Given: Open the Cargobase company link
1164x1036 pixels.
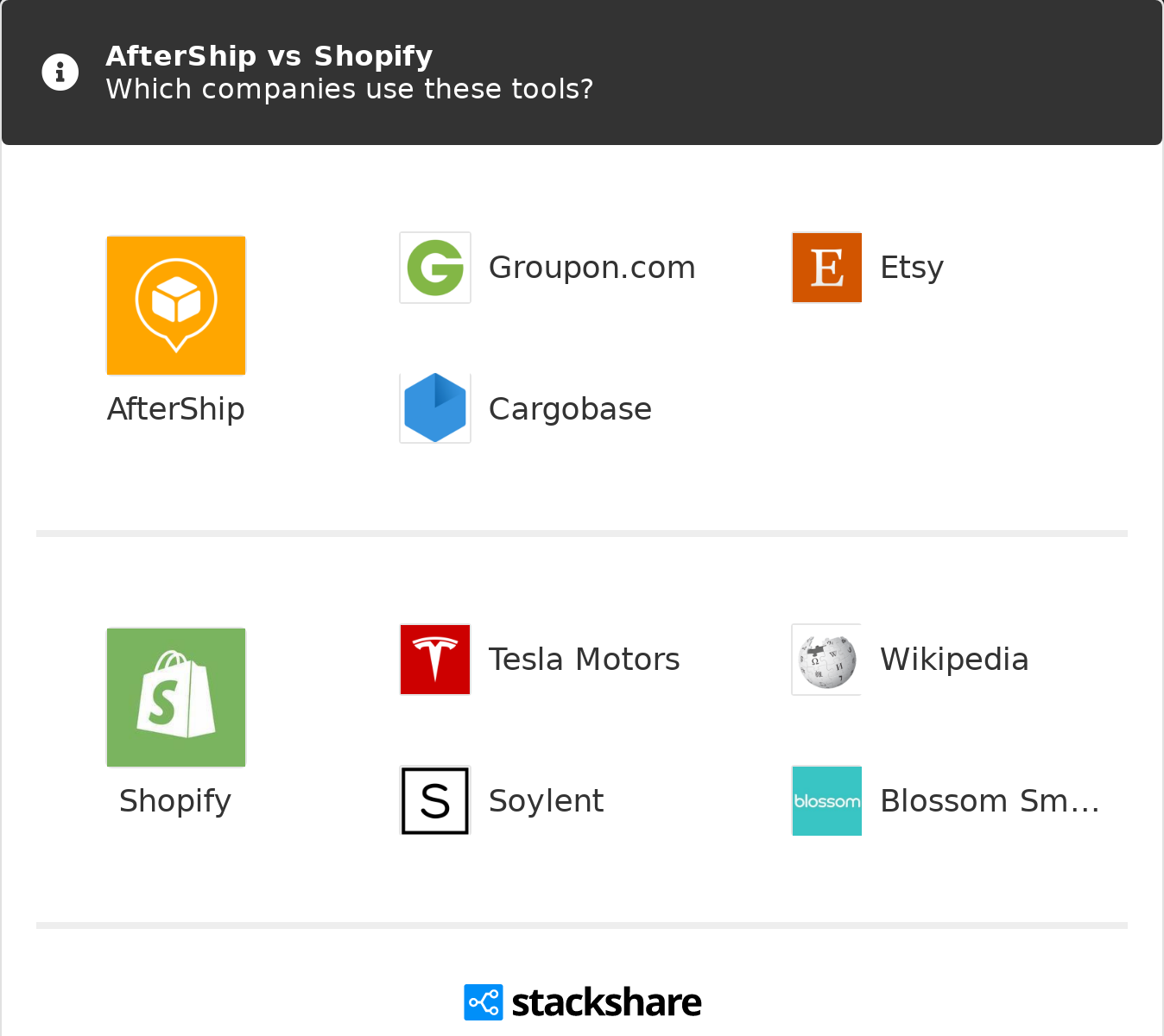Looking at the screenshot, I should click(570, 409).
